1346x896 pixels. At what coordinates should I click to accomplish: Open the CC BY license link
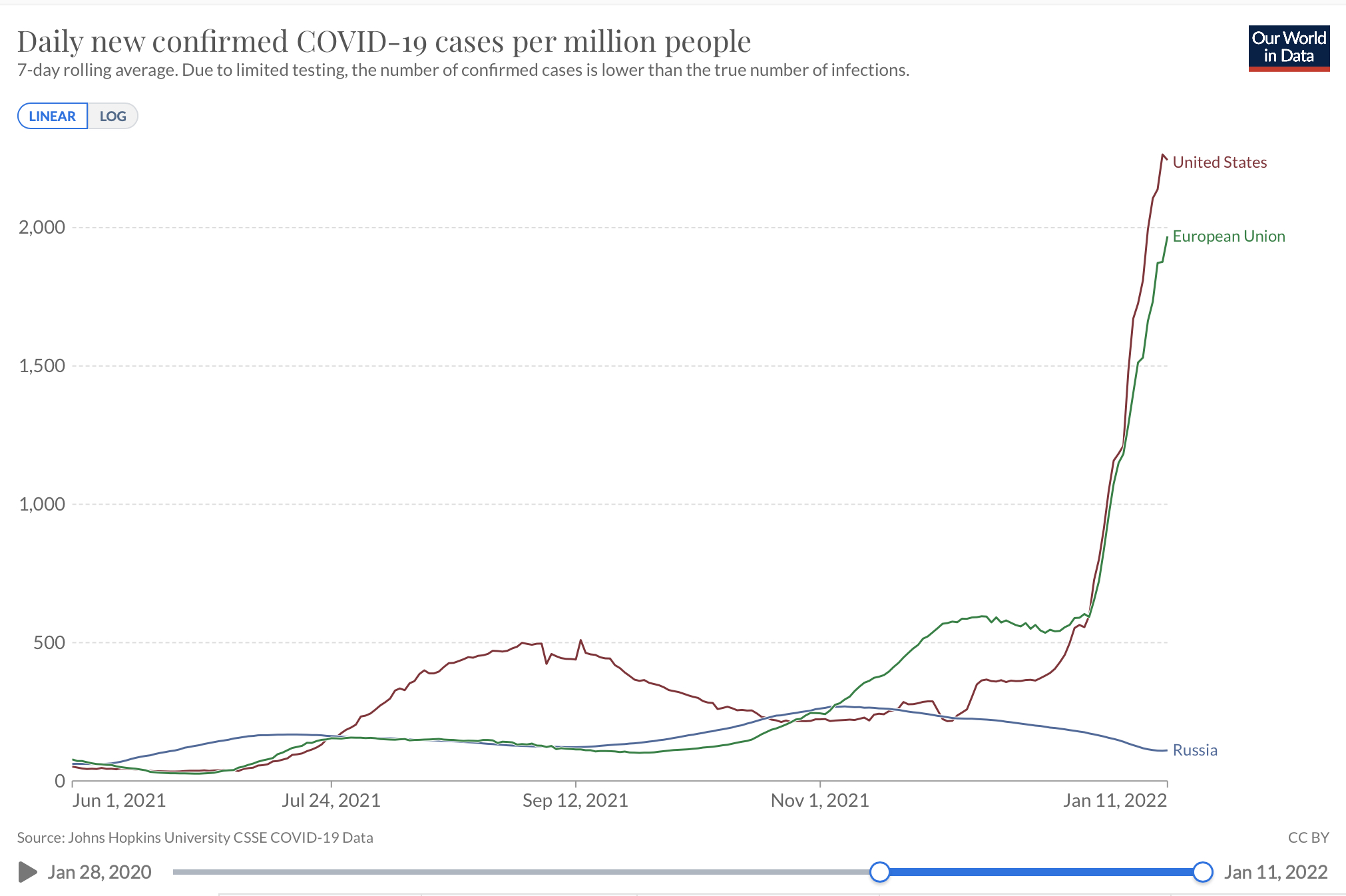(x=1307, y=837)
